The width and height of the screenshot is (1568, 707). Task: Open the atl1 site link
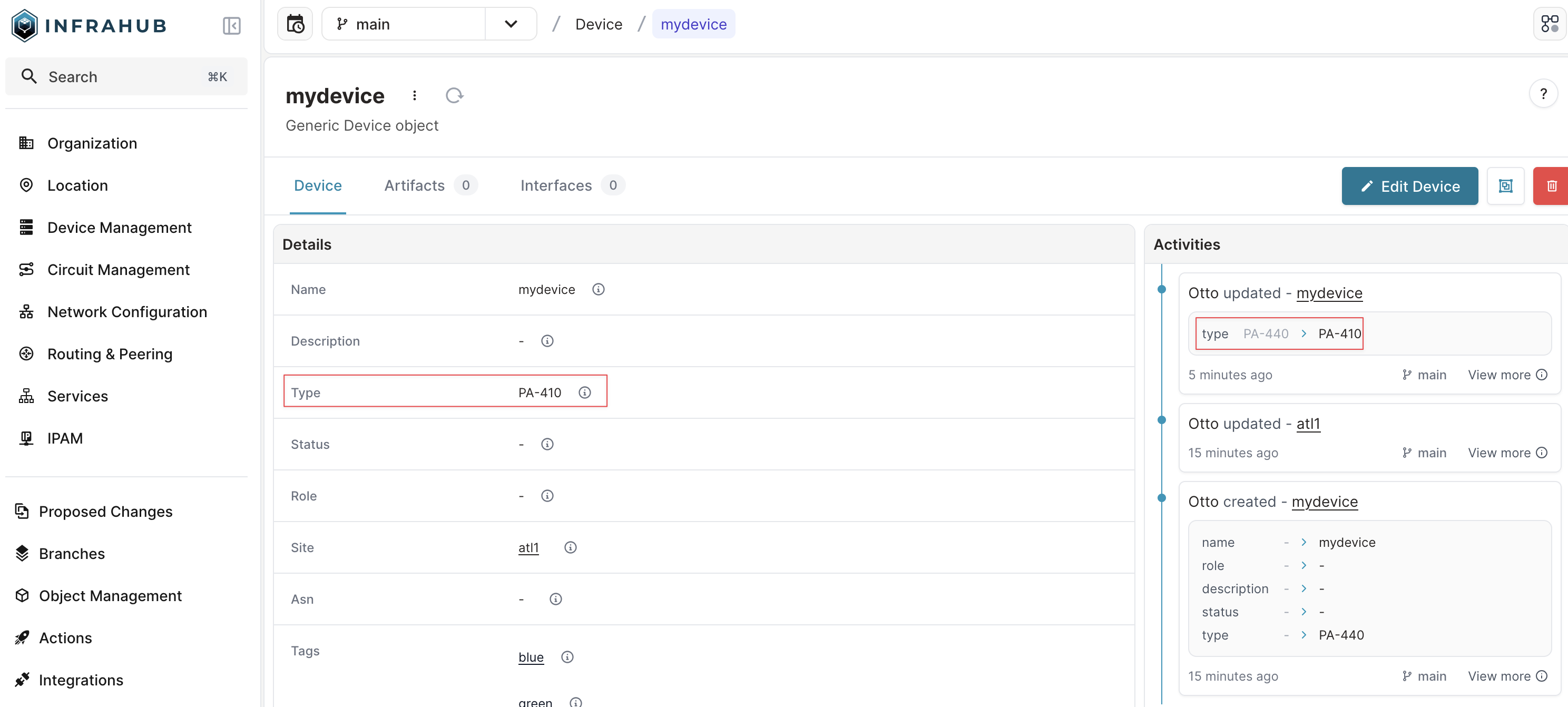click(x=528, y=547)
